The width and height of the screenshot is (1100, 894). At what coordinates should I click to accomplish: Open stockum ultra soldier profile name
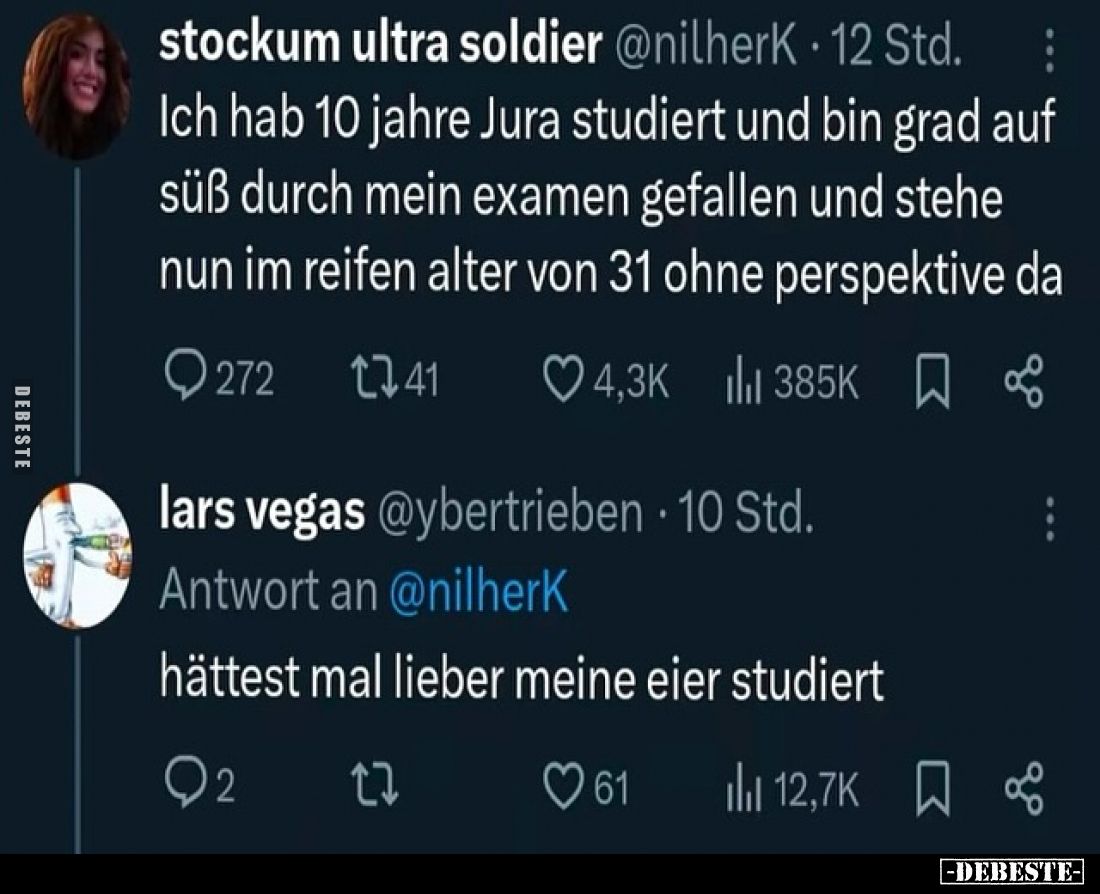(x=380, y=44)
